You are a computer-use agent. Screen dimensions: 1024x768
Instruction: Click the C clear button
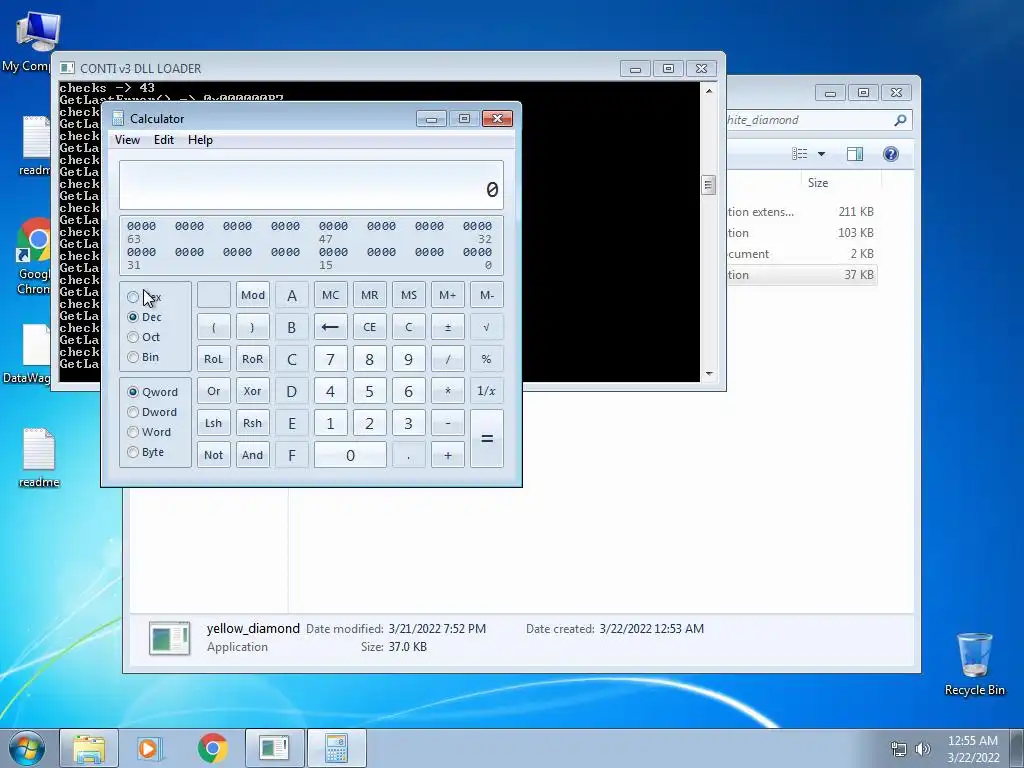tap(409, 327)
